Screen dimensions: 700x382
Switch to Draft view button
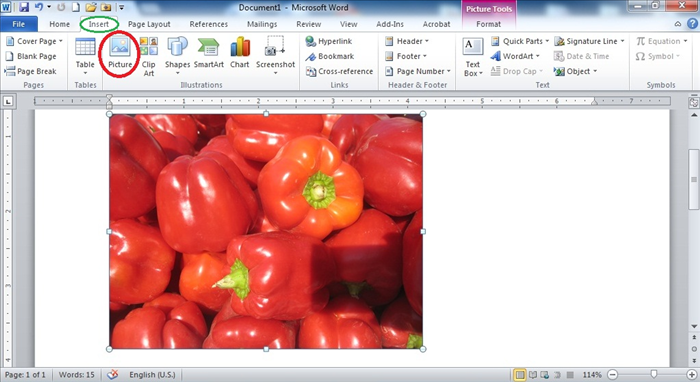tap(570, 375)
